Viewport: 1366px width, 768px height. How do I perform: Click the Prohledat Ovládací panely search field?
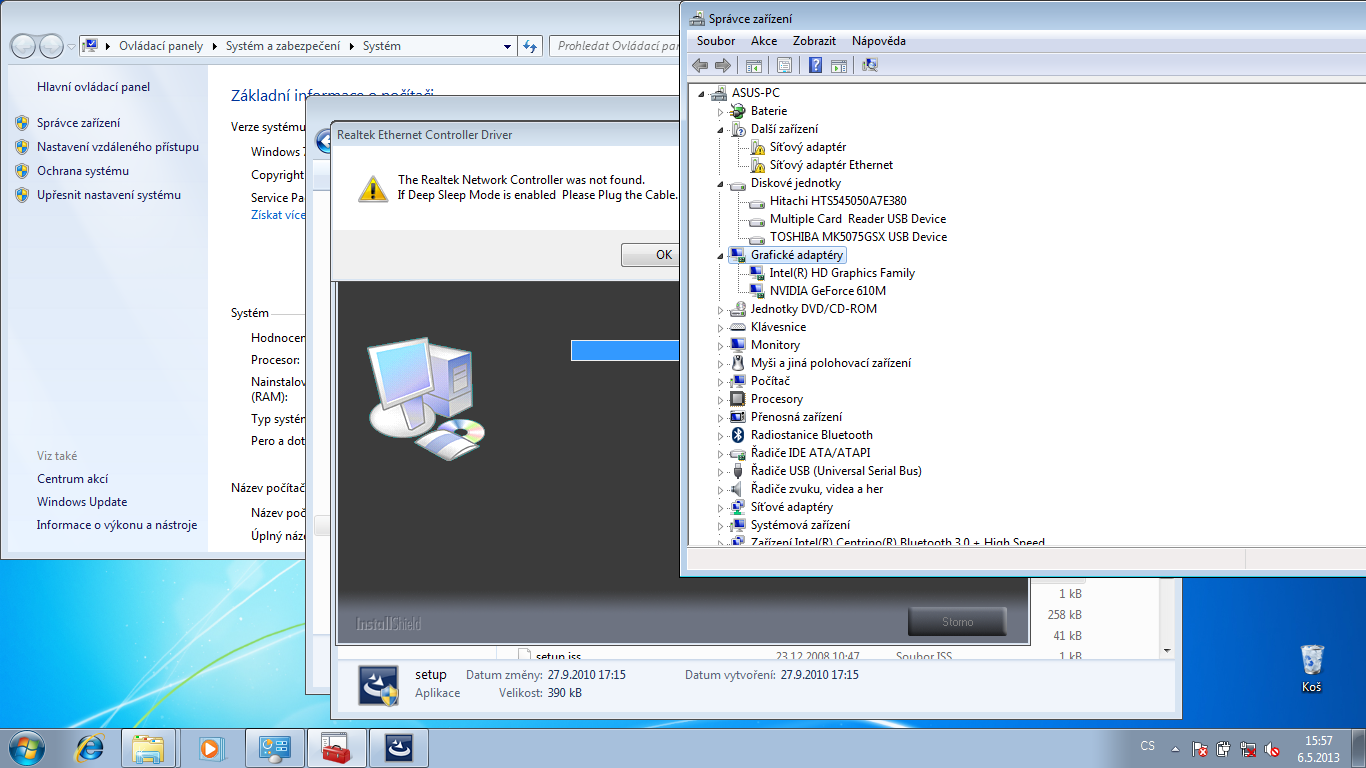pos(616,46)
